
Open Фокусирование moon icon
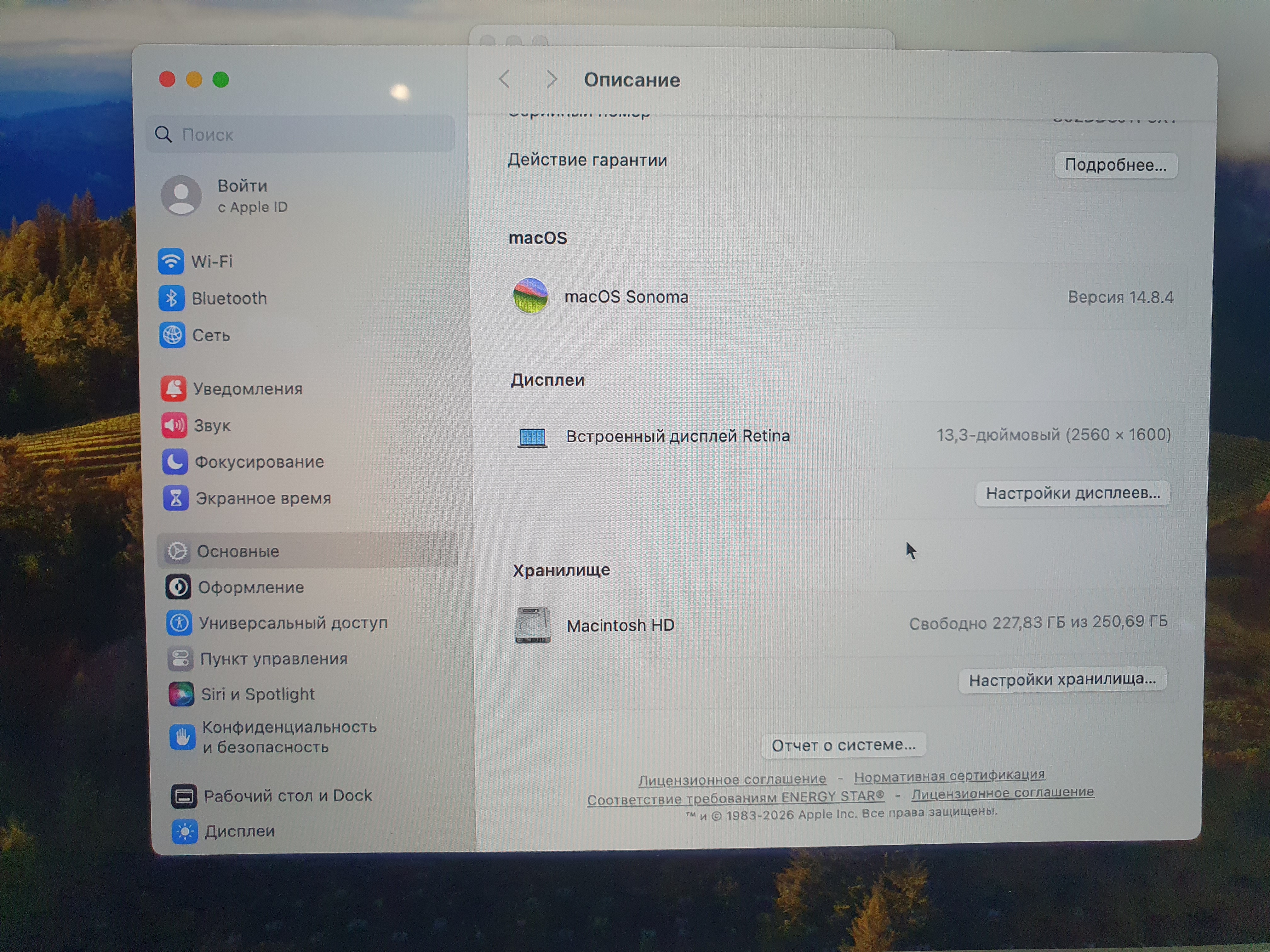point(174,462)
